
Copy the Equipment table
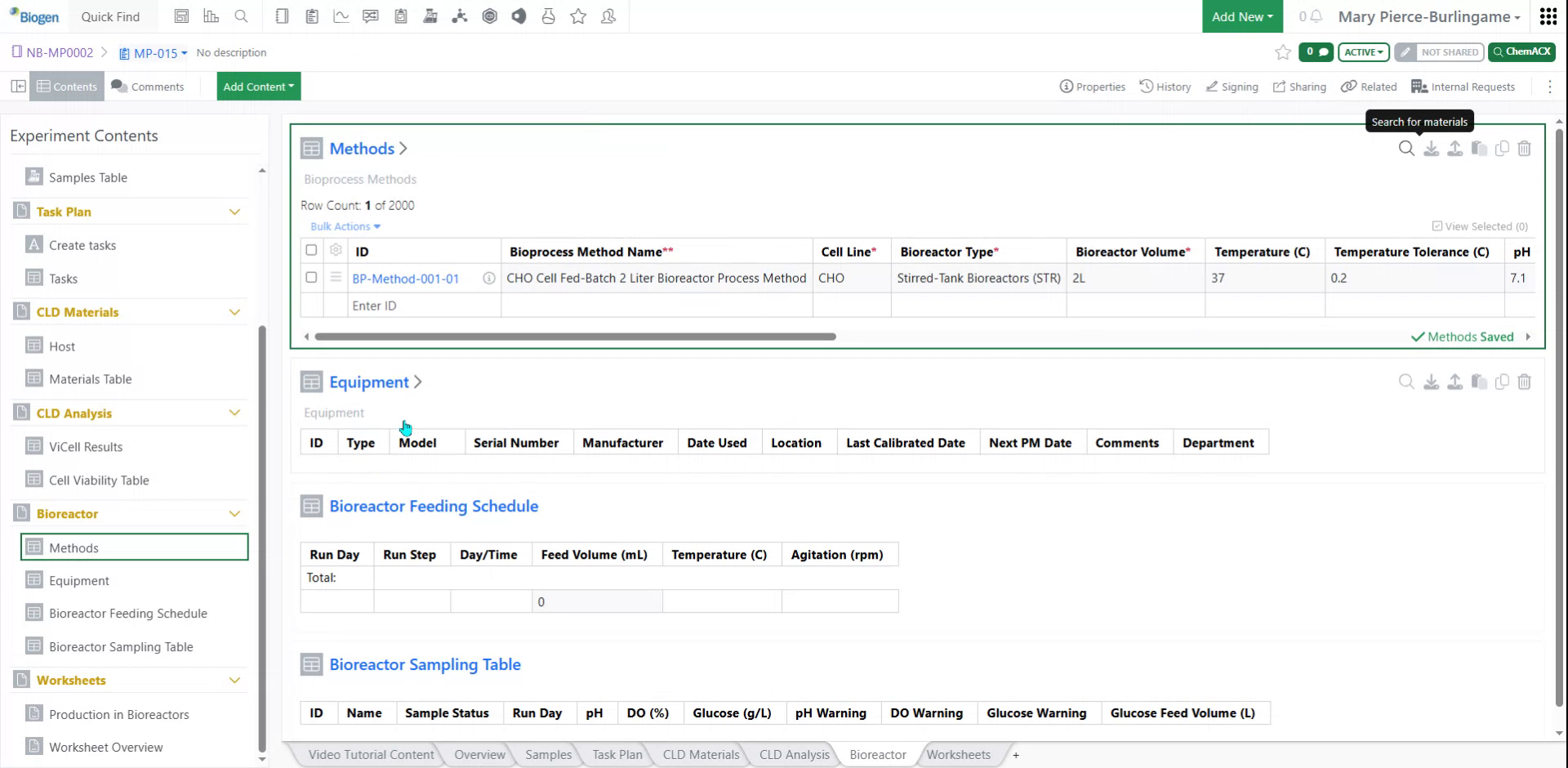[x=1503, y=382]
